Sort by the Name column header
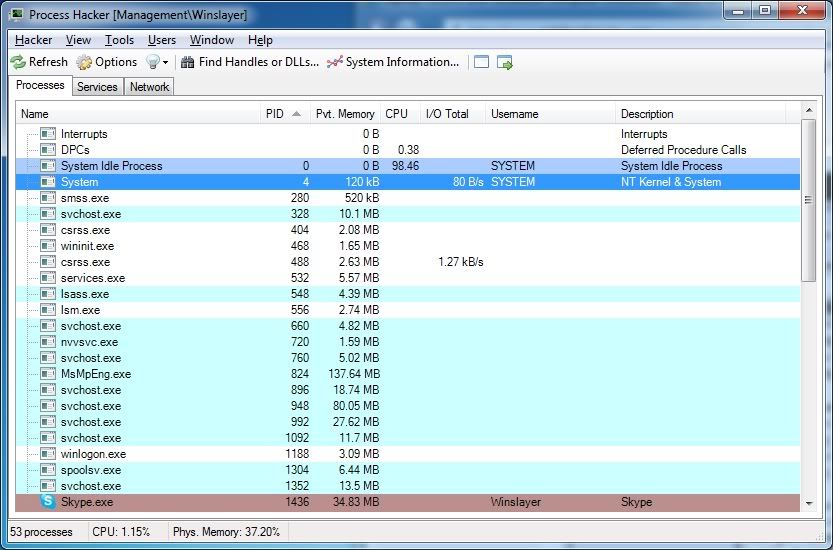 coord(138,114)
